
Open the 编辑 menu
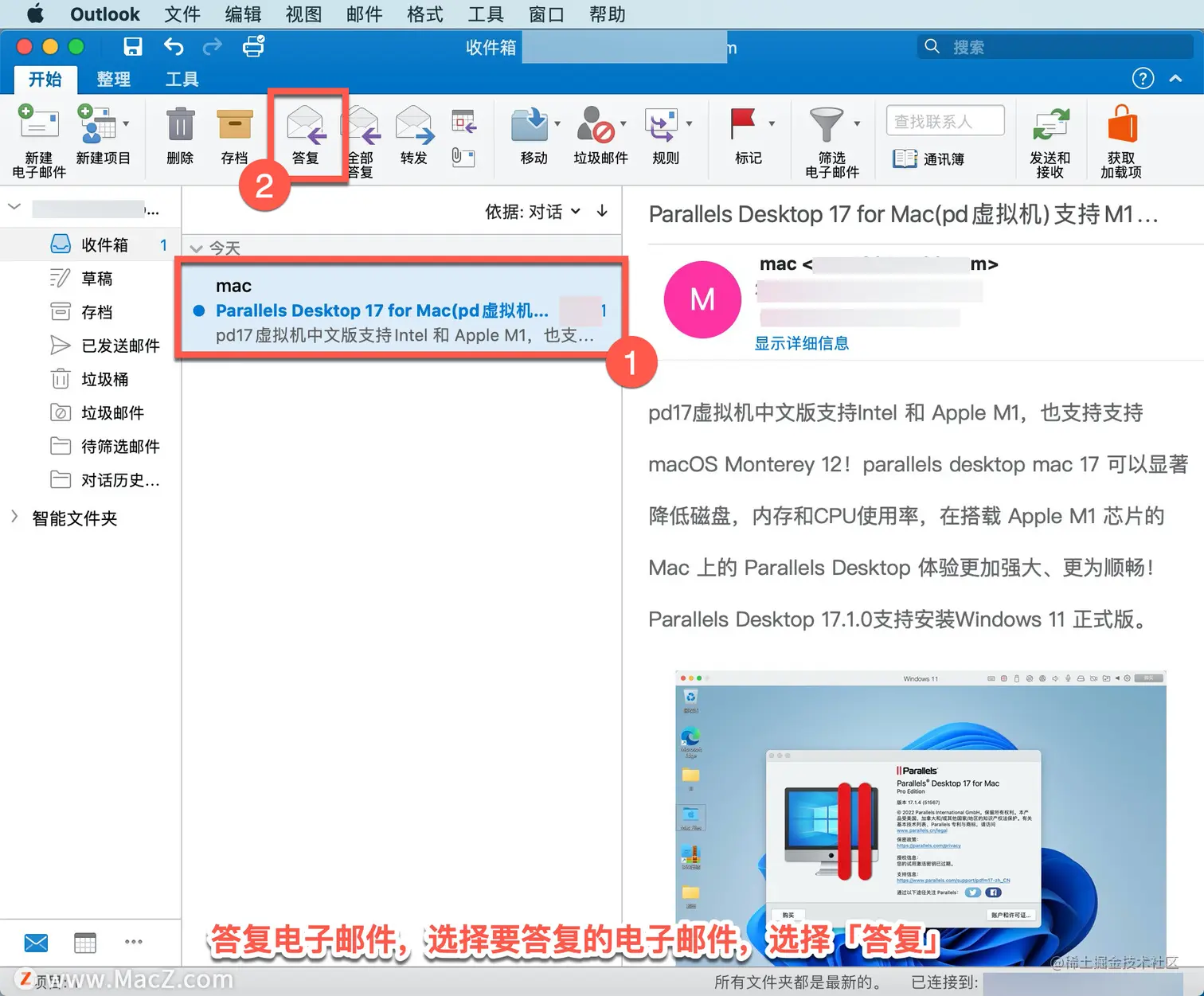click(243, 14)
